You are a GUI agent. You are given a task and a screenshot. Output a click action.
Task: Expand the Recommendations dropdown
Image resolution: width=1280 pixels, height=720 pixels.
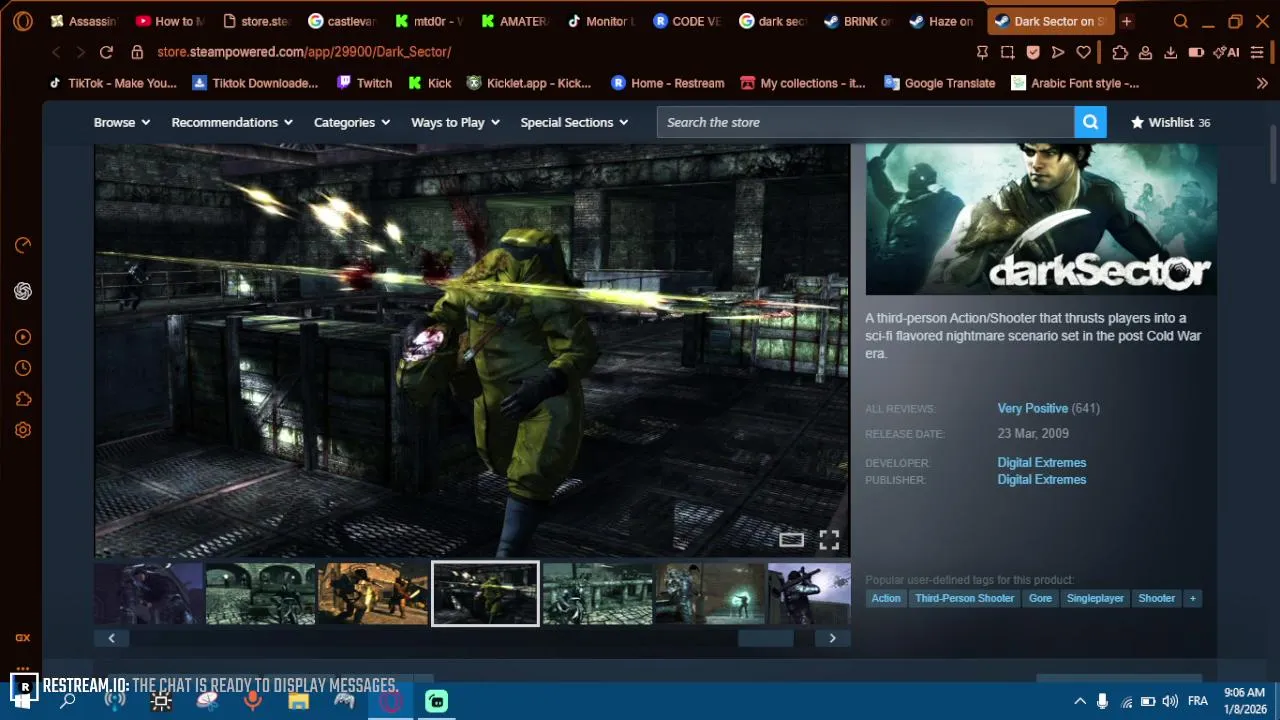232,122
